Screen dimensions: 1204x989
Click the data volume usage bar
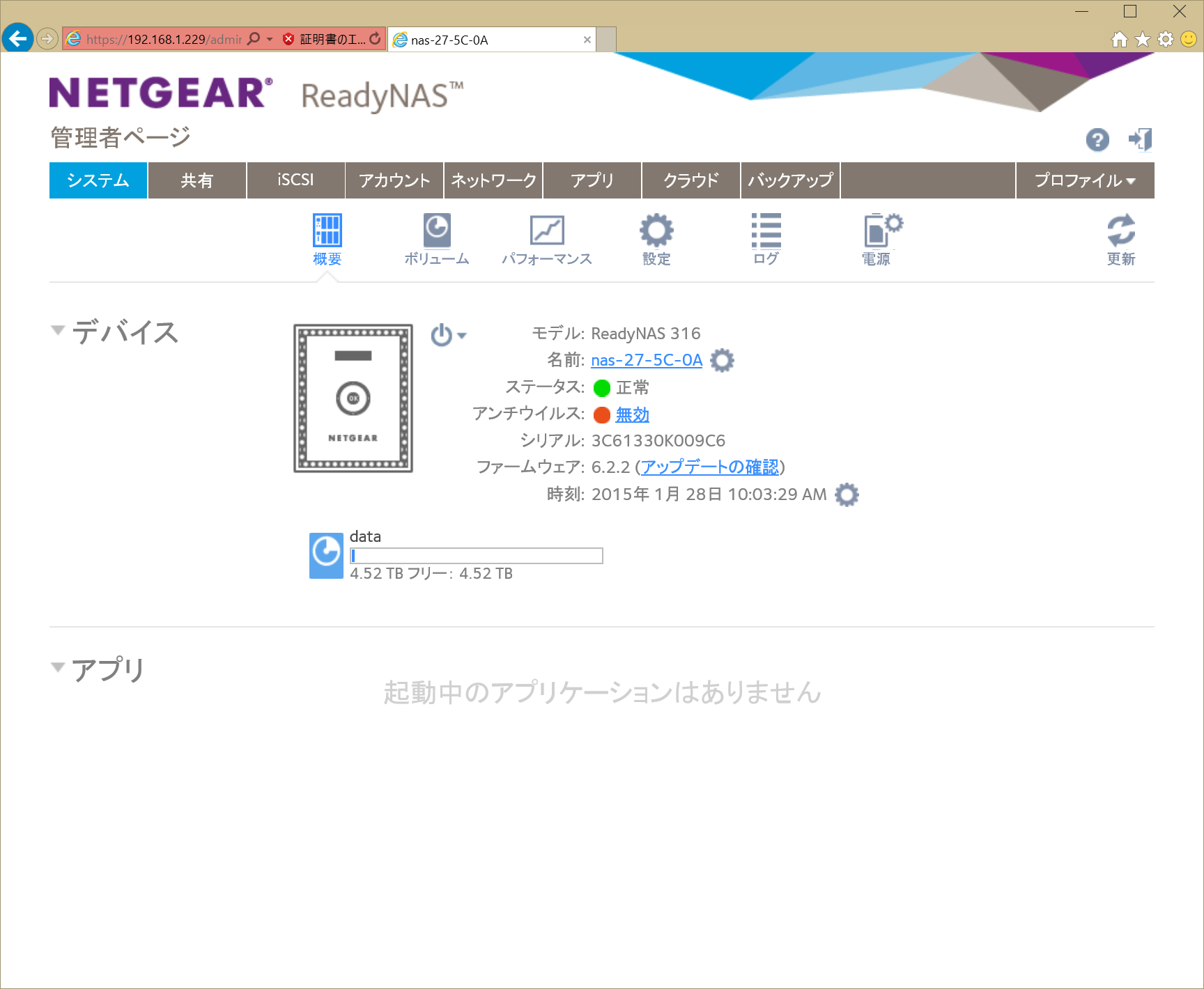coord(476,556)
